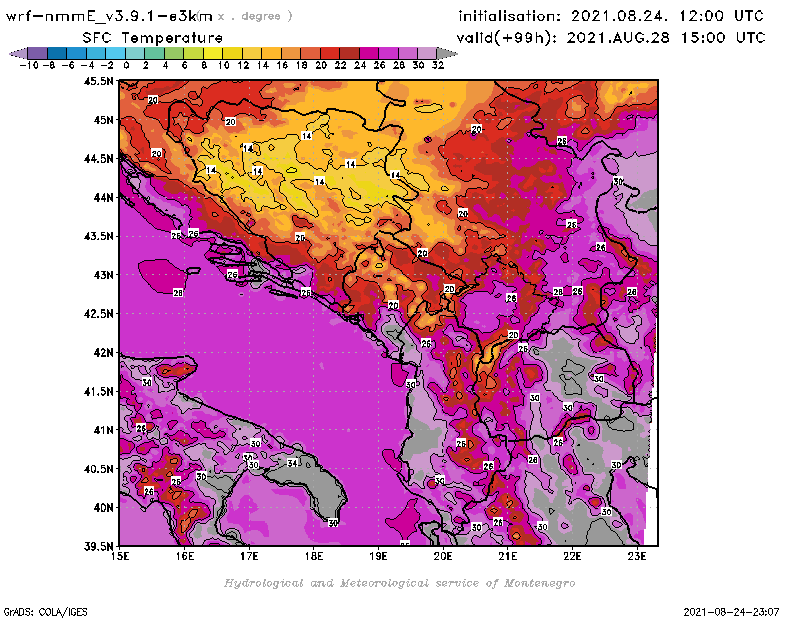
Task: Select the yellow swatch between 8 and 10
Action: tap(213, 53)
